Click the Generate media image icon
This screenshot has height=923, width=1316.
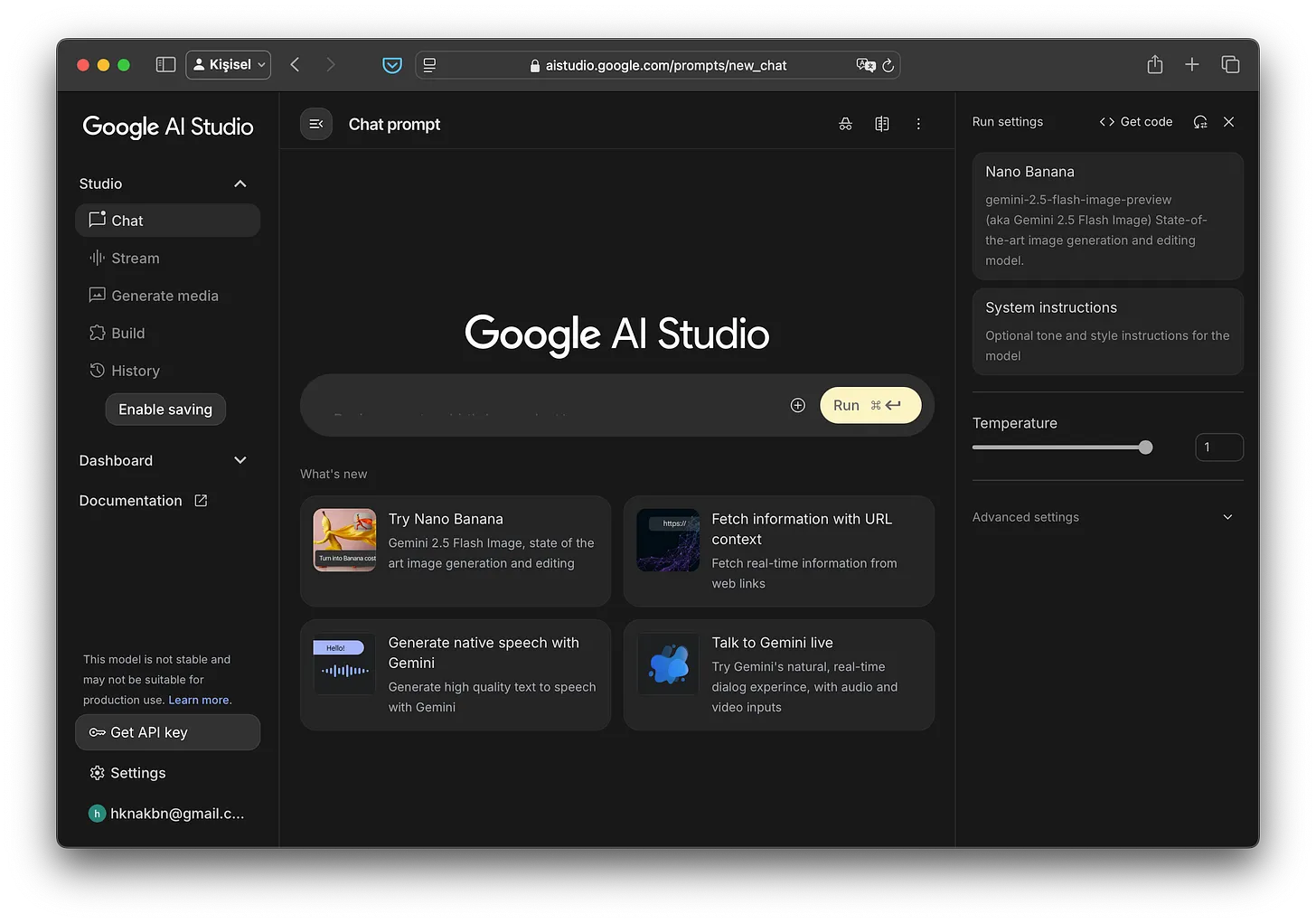click(97, 295)
